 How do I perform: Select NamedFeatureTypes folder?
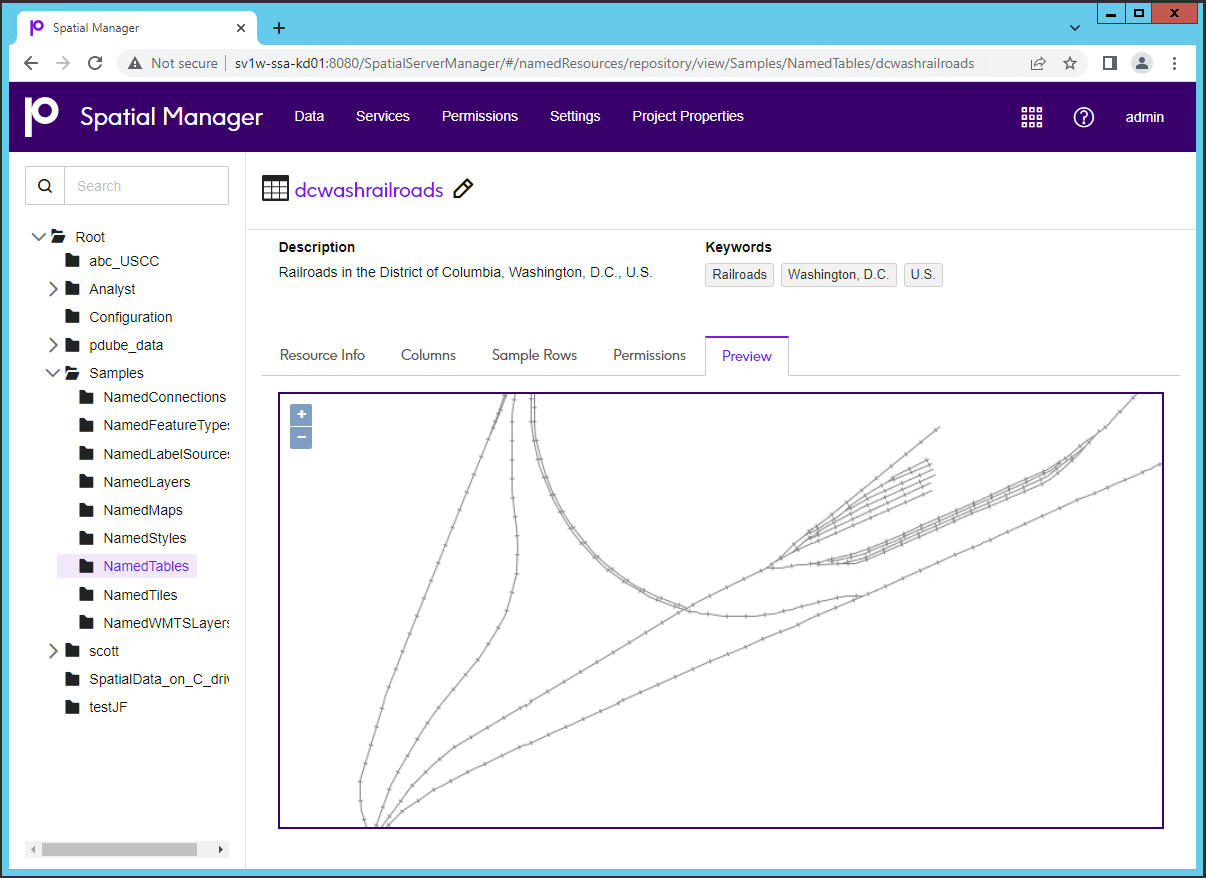point(166,425)
